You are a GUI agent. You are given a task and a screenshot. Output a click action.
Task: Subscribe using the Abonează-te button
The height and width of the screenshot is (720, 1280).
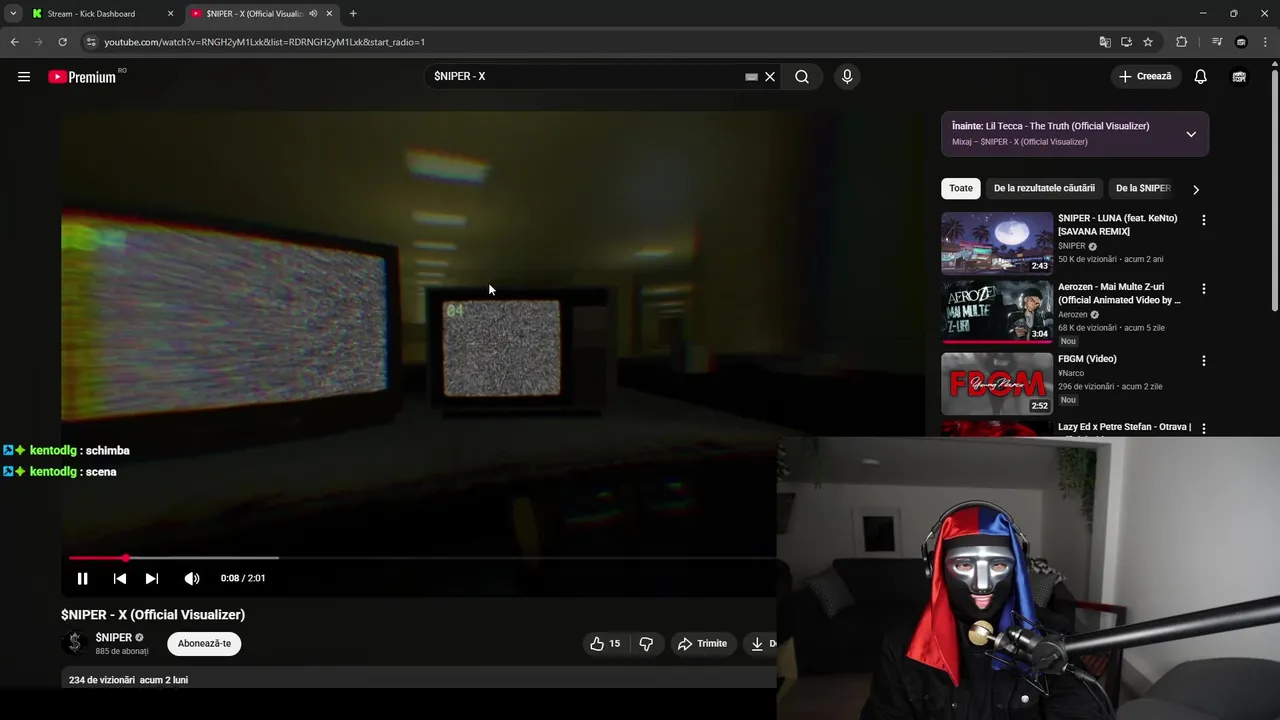[204, 643]
